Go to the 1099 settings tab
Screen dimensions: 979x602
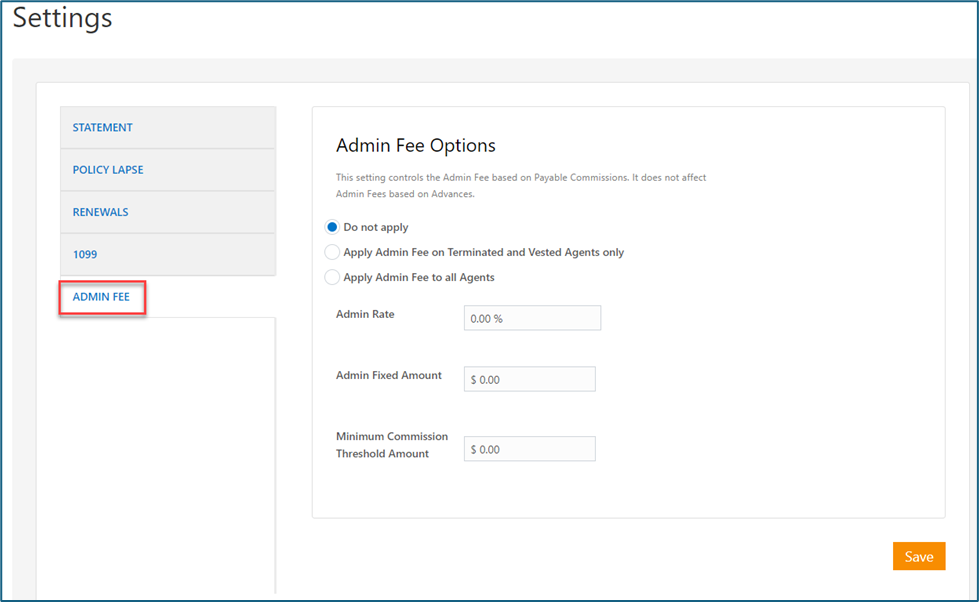click(167, 254)
